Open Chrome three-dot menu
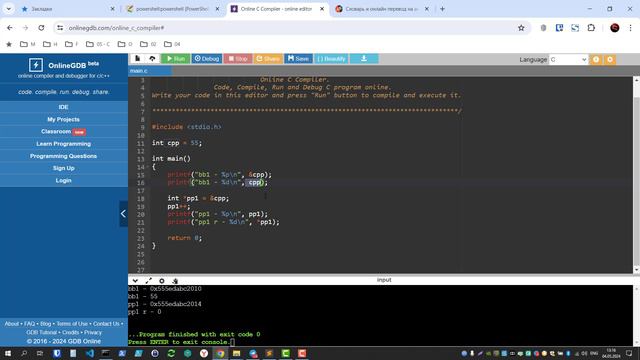This screenshot has width=640, height=360. (630, 28)
